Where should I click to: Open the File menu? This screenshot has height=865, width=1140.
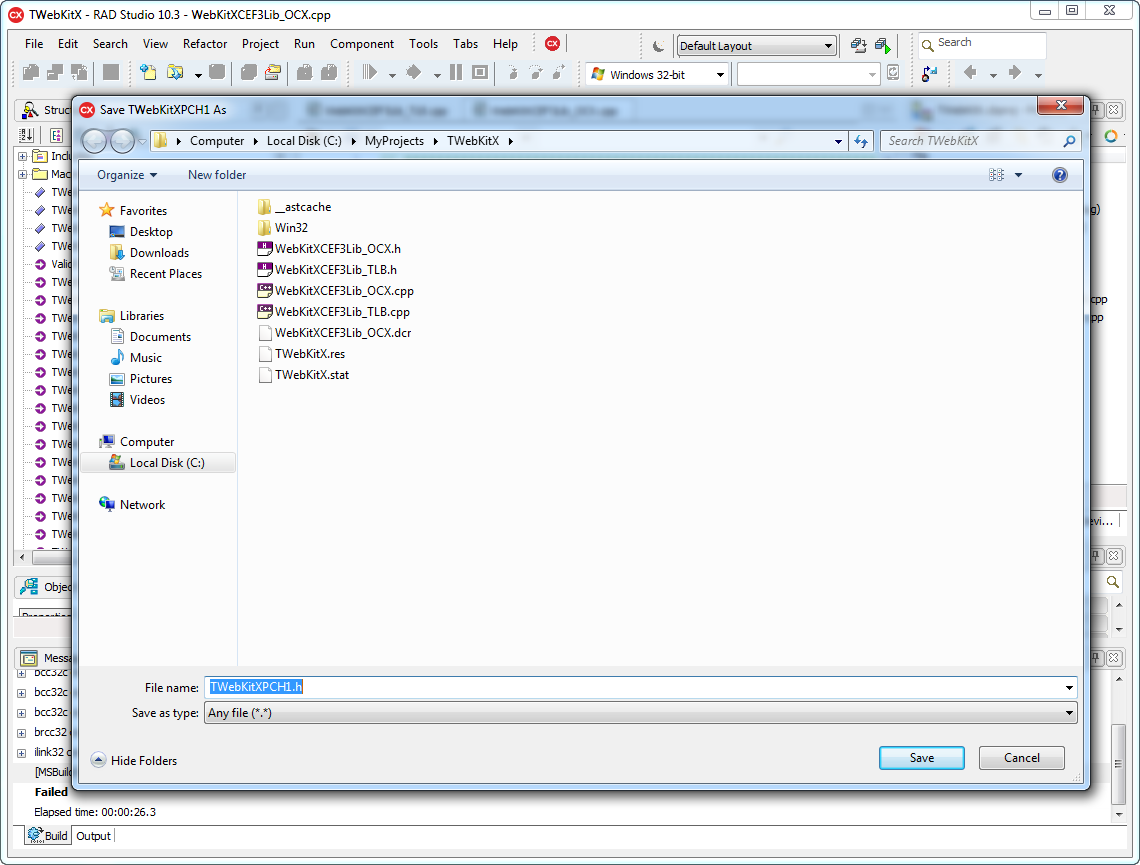(34, 44)
